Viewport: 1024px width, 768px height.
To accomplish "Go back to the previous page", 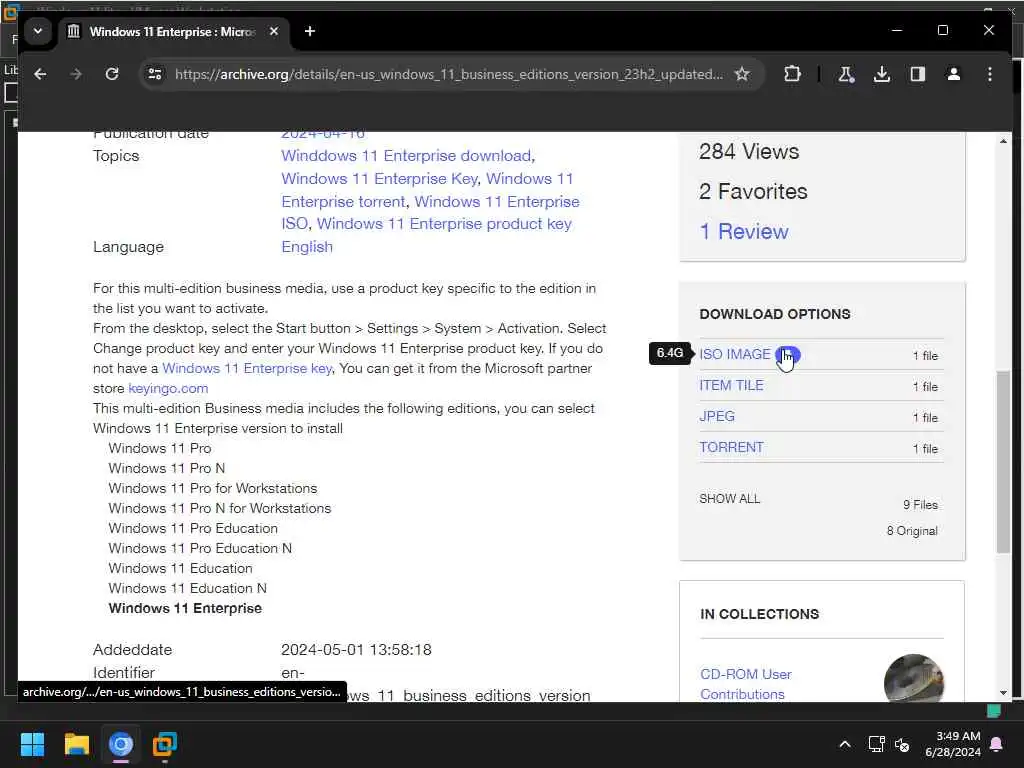I will [40, 74].
